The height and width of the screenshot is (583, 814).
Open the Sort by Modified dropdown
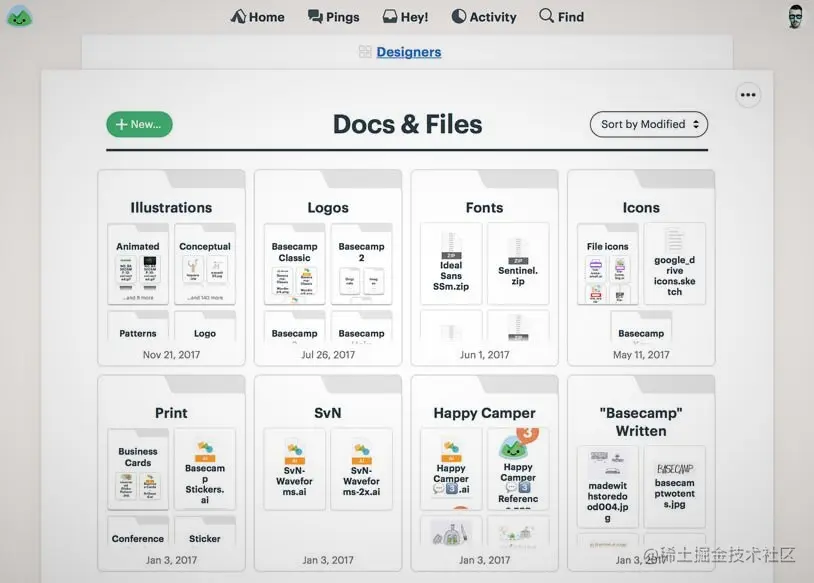coord(648,125)
